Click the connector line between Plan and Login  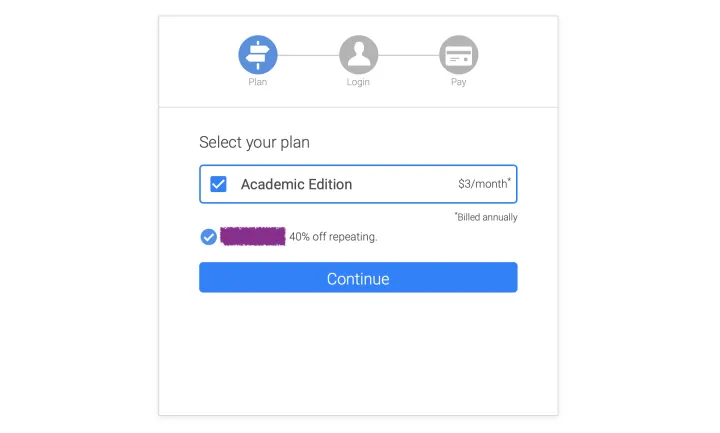click(308, 55)
